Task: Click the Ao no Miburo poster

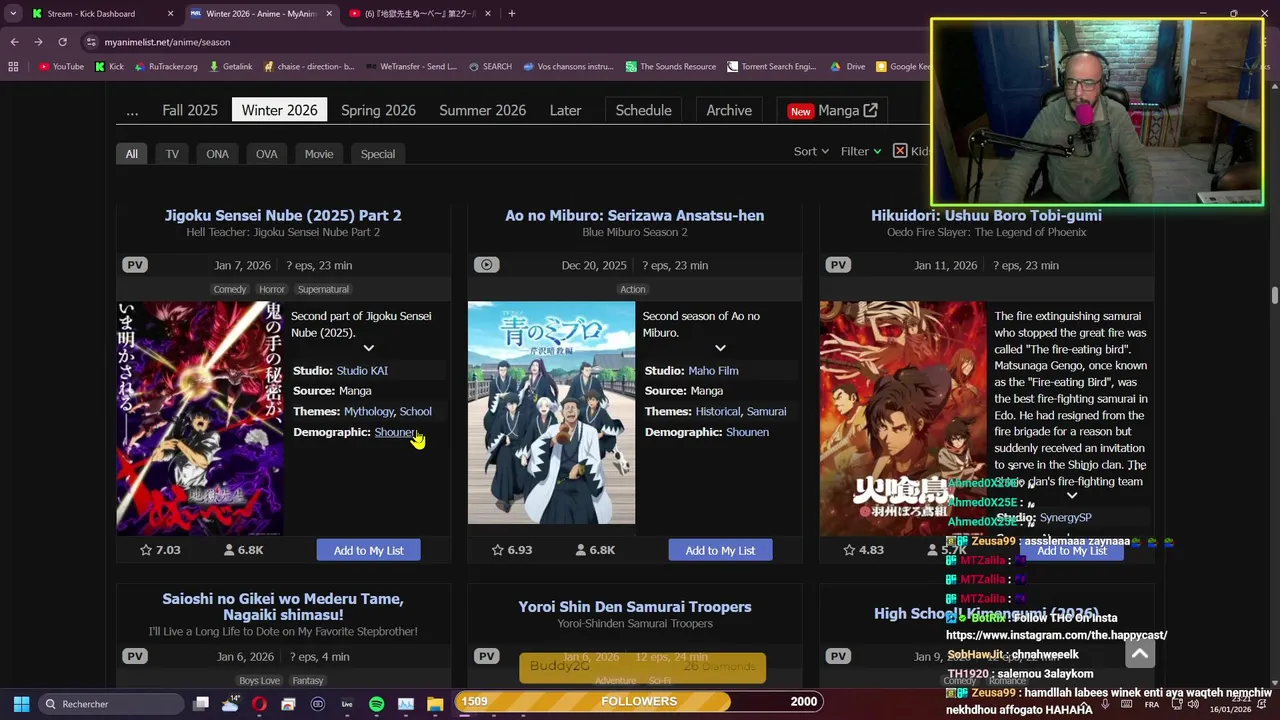Action: 551,413
